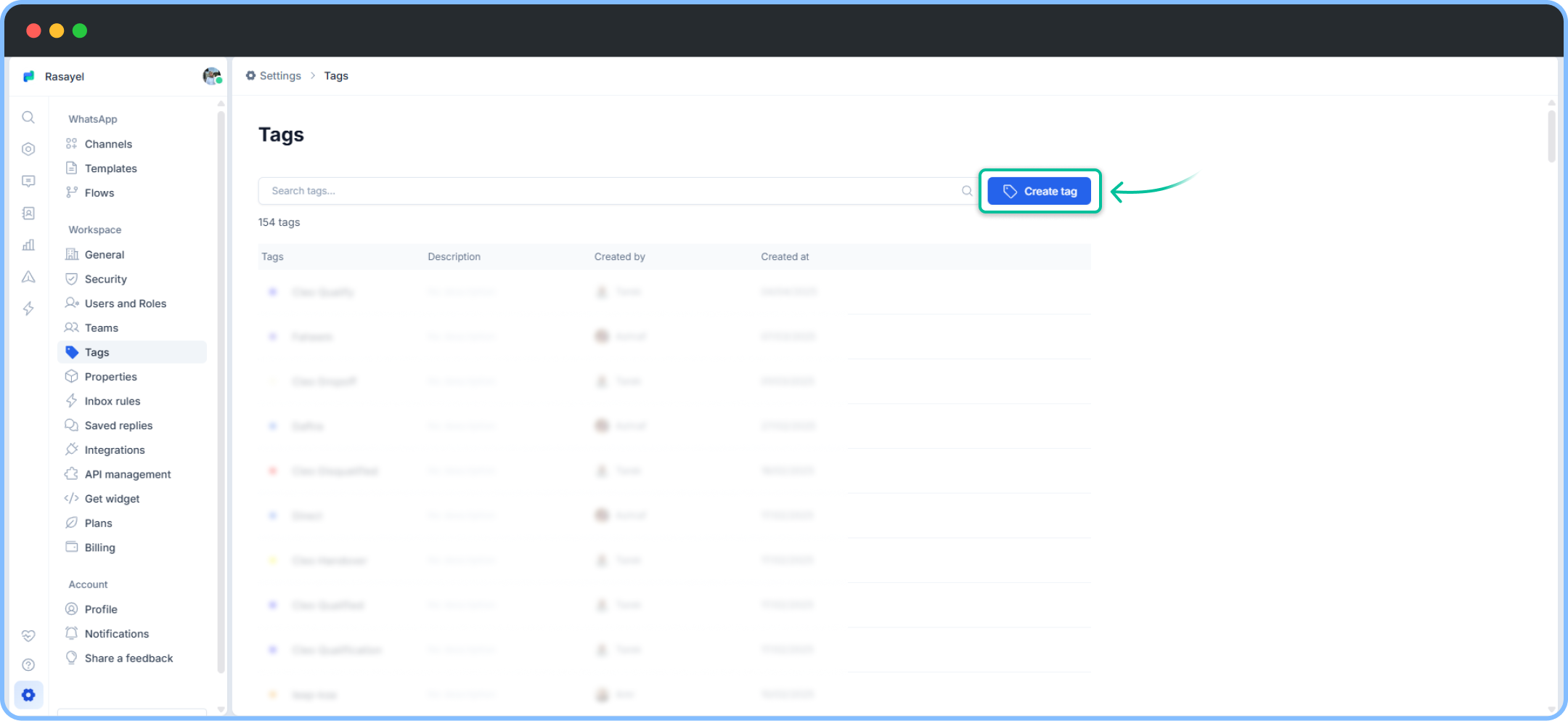Click the Notifications bell icon

coord(71,633)
